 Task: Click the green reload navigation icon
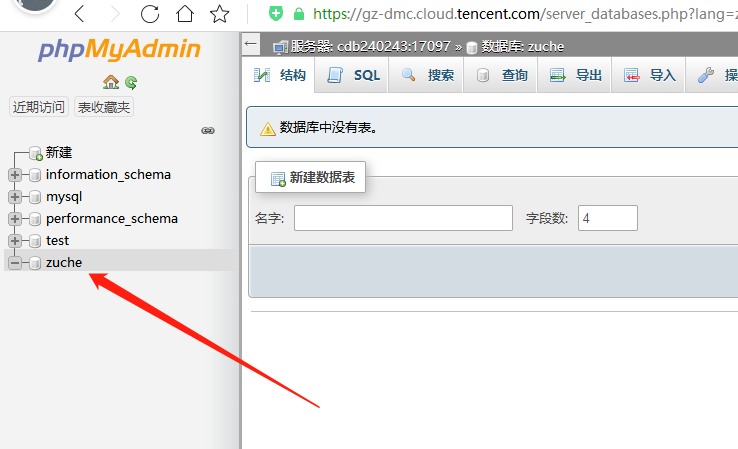131,83
